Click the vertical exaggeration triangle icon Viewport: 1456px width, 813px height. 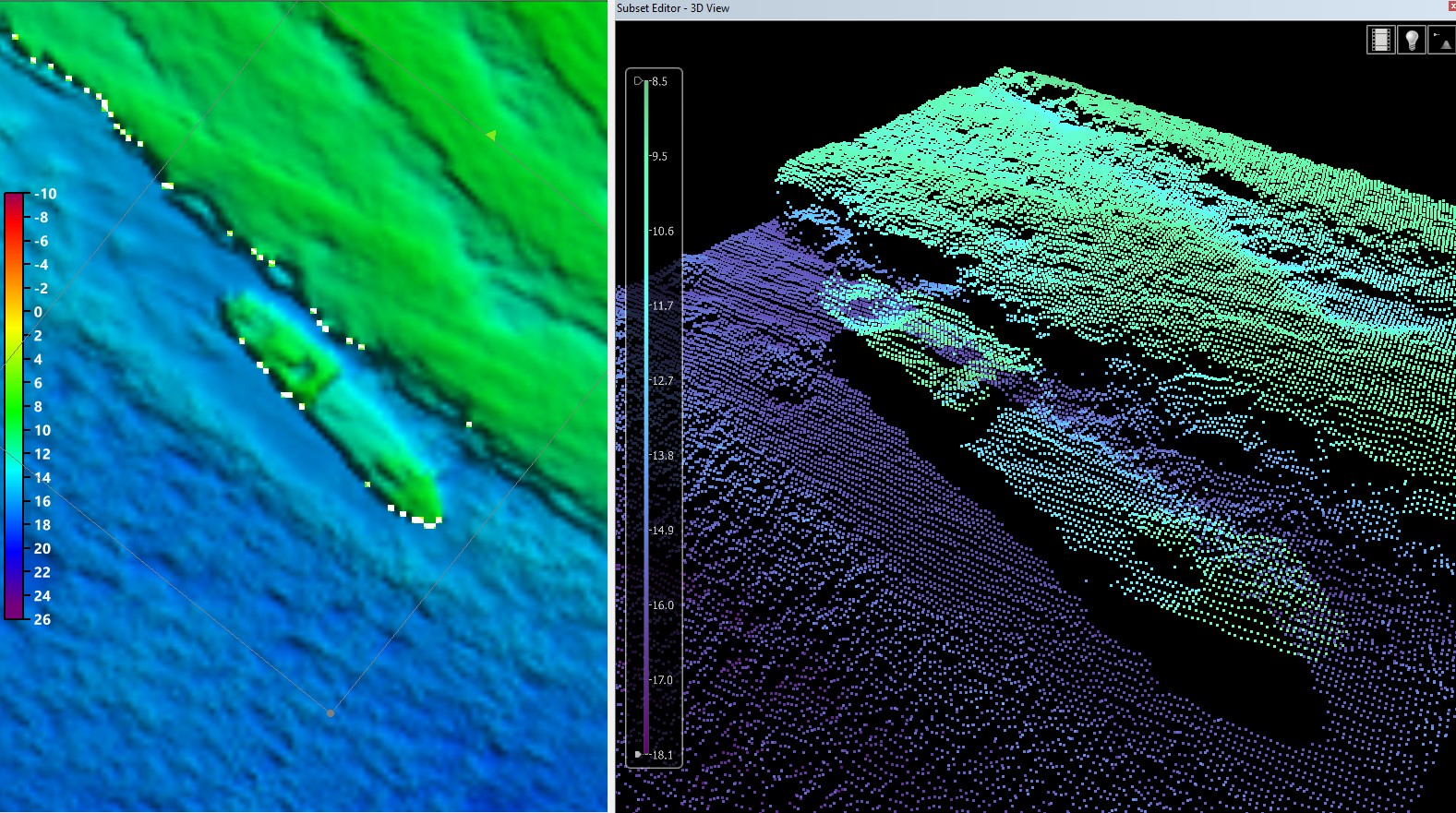coord(1441,40)
